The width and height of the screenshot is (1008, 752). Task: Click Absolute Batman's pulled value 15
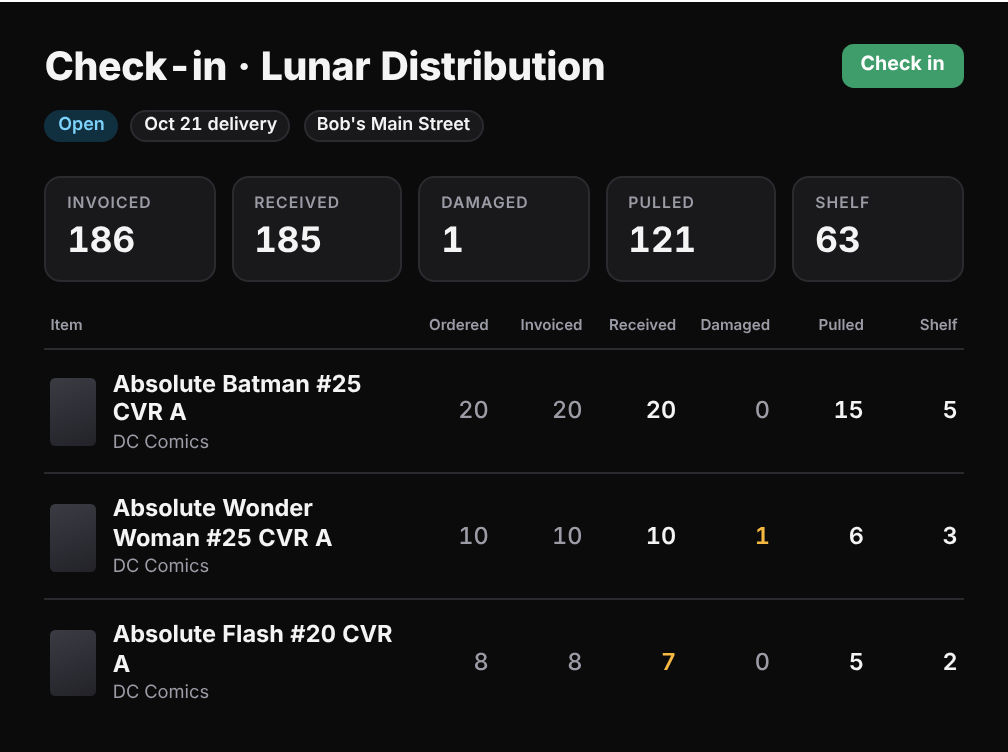(849, 410)
